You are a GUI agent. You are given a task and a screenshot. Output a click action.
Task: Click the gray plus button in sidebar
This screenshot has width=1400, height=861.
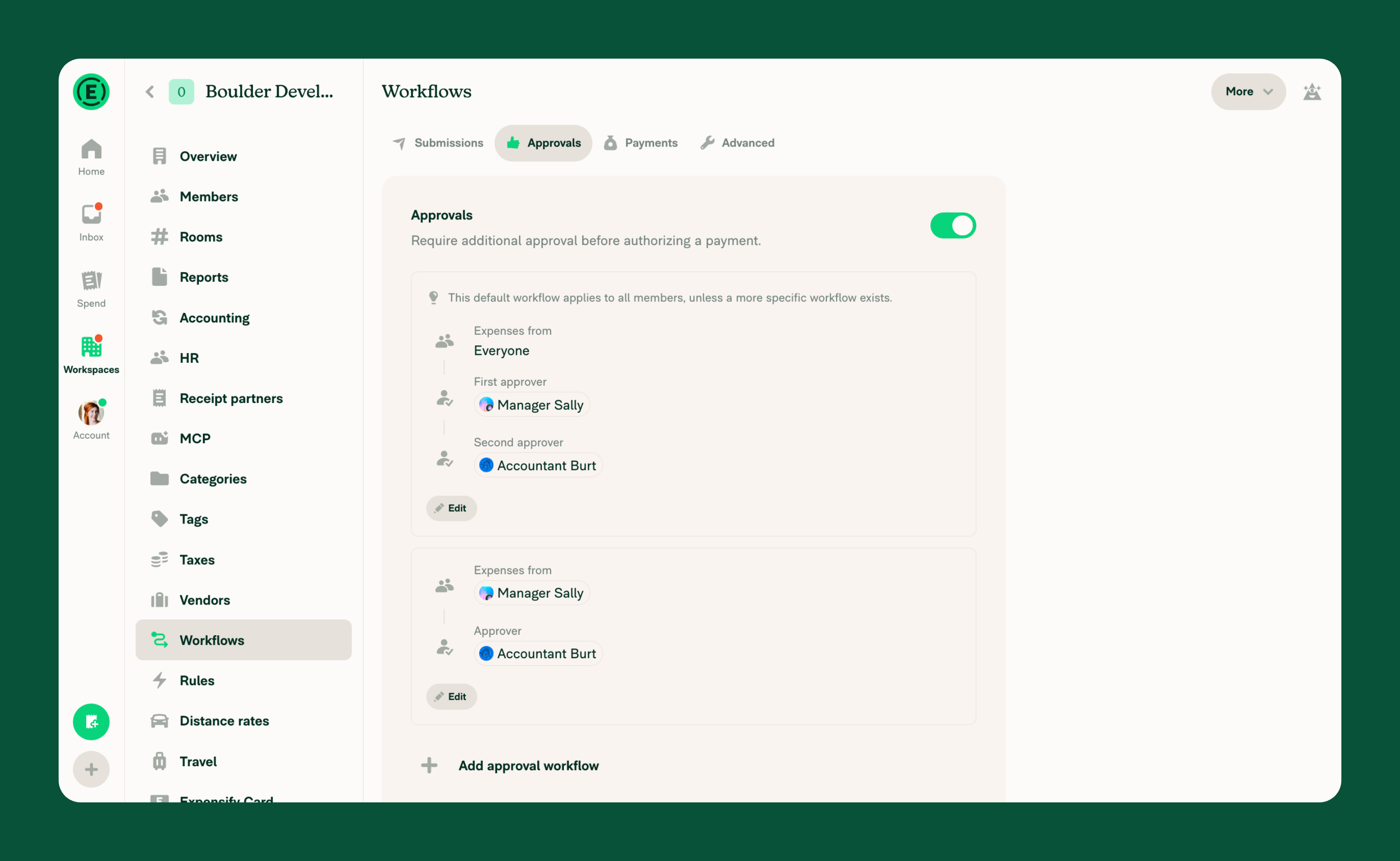(x=91, y=769)
